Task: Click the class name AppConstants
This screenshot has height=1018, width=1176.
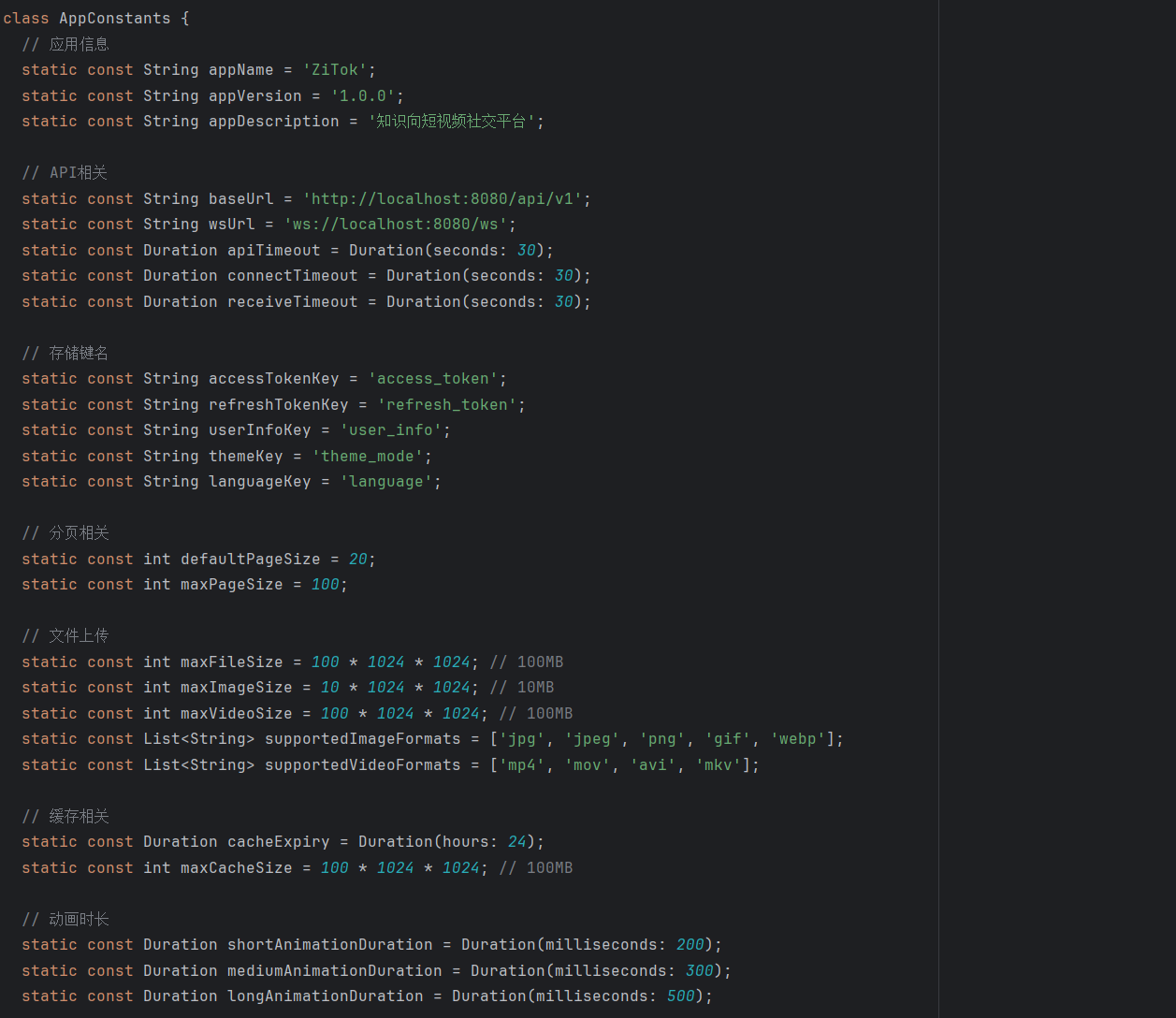Action: click(115, 19)
